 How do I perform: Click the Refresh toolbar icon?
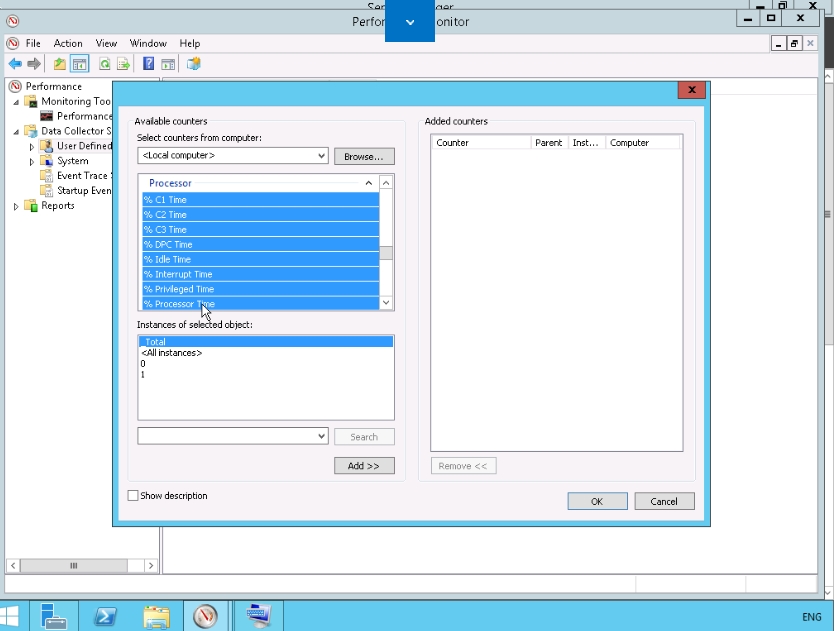tap(104, 64)
